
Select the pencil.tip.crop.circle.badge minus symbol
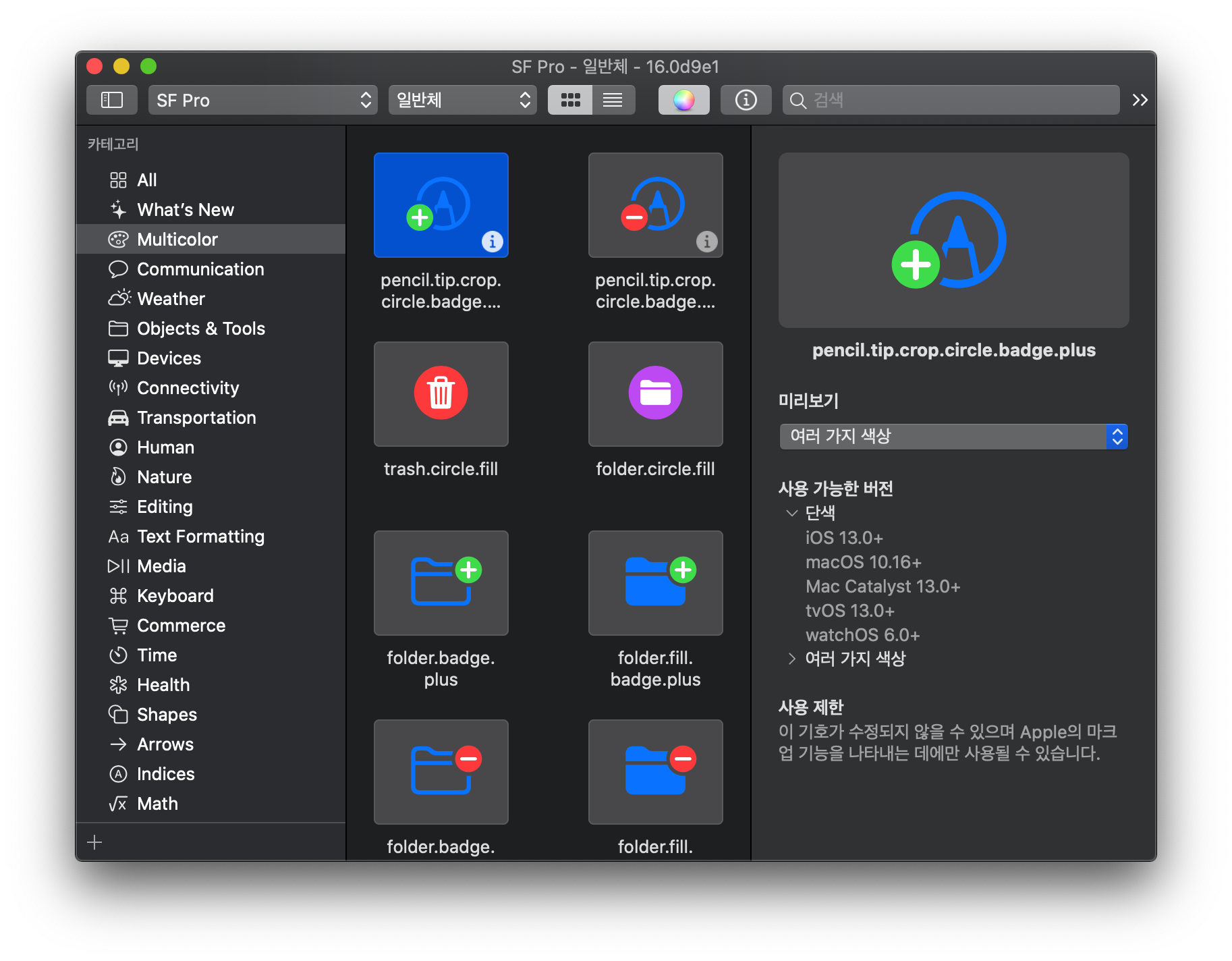click(x=656, y=205)
